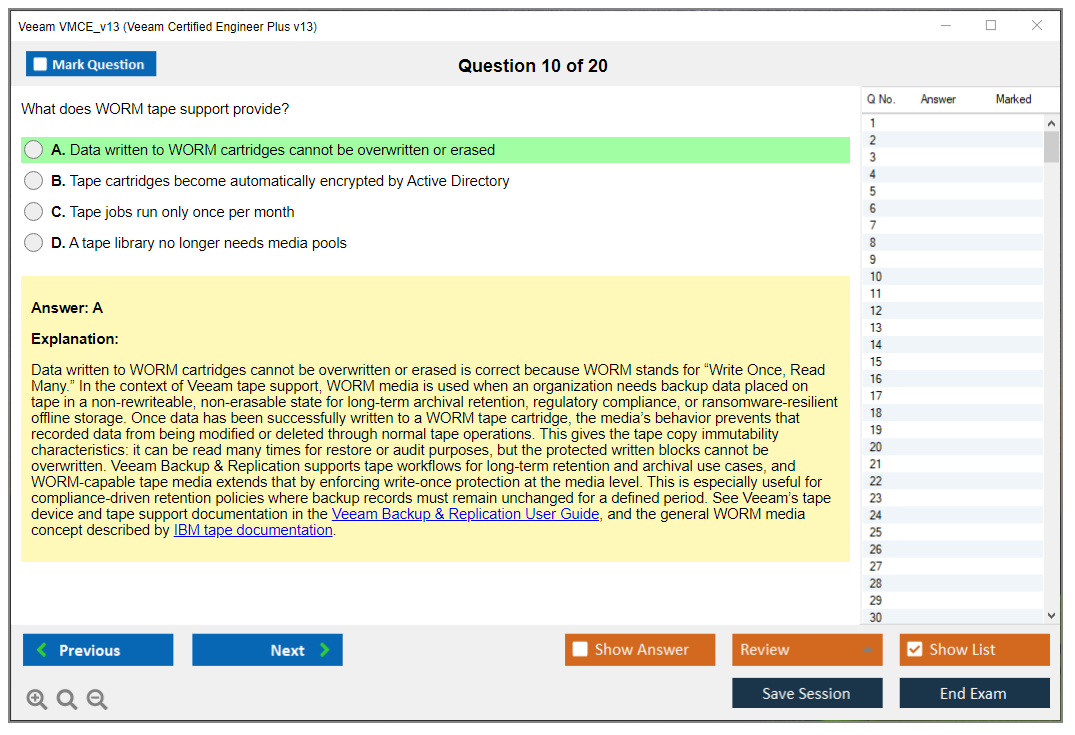1075x735 pixels.
Task: Click Save Session button
Action: (x=807, y=693)
